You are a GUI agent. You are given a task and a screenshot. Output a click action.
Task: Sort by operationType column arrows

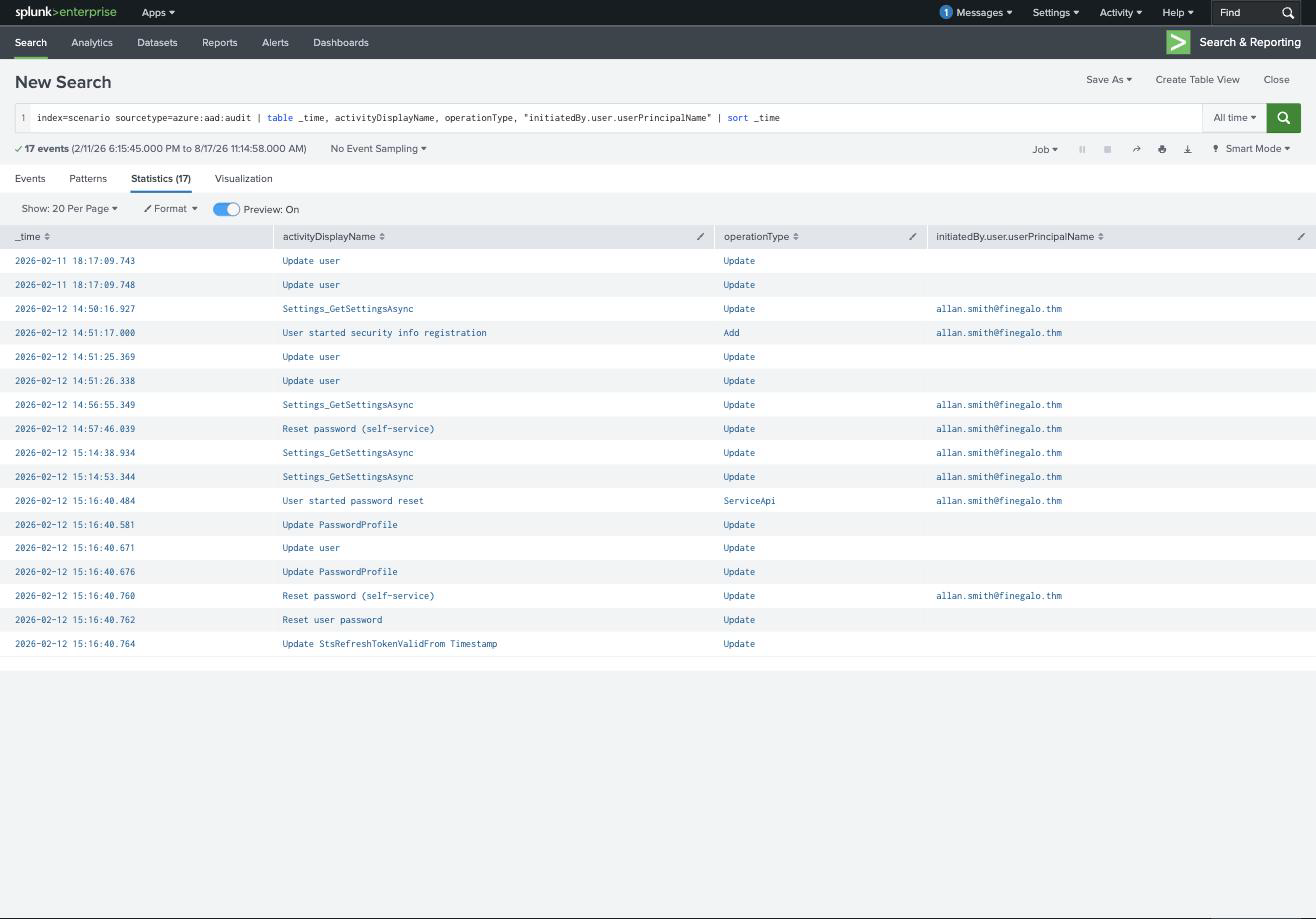(796, 237)
